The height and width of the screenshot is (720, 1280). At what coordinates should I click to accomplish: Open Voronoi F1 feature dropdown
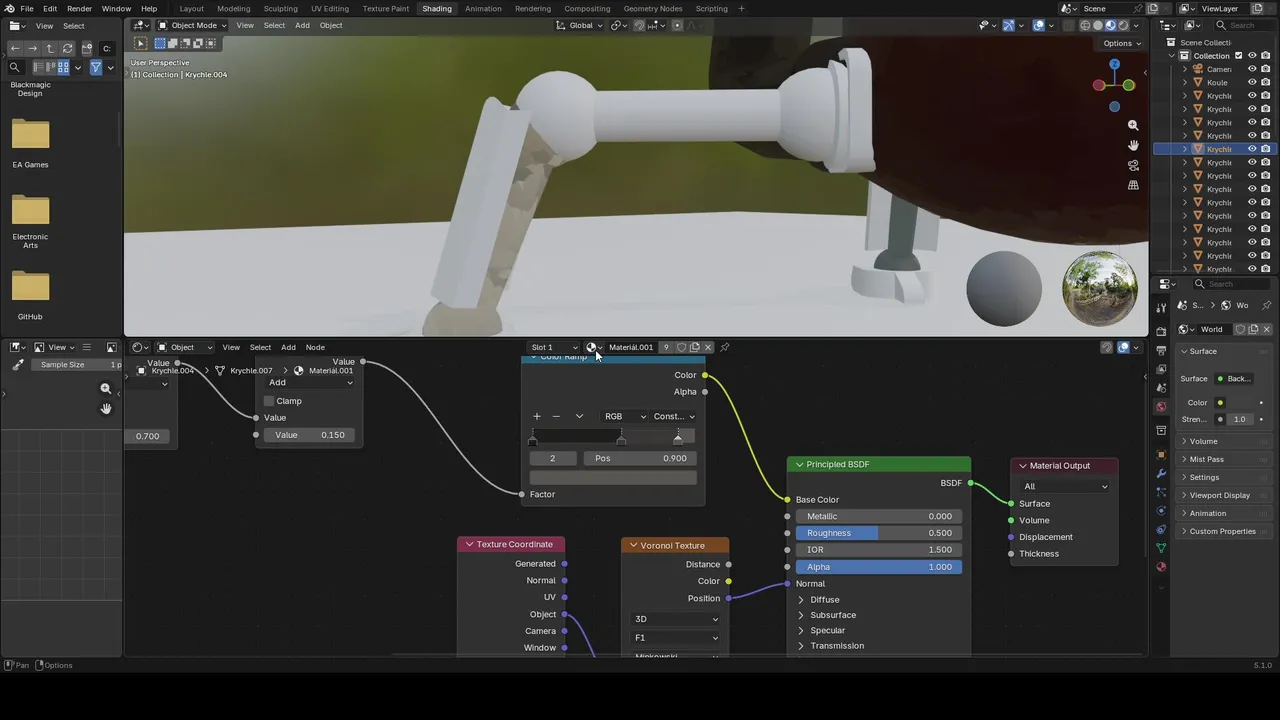coord(675,638)
